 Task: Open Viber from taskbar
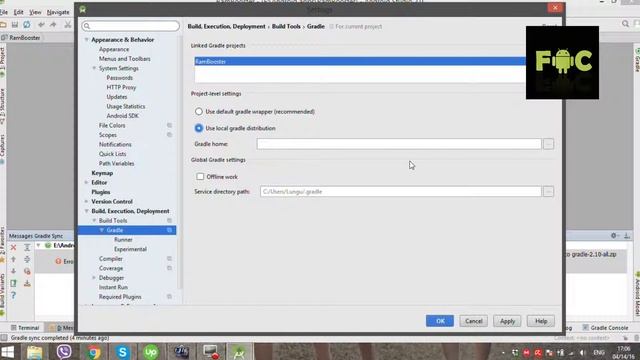(x=64, y=352)
